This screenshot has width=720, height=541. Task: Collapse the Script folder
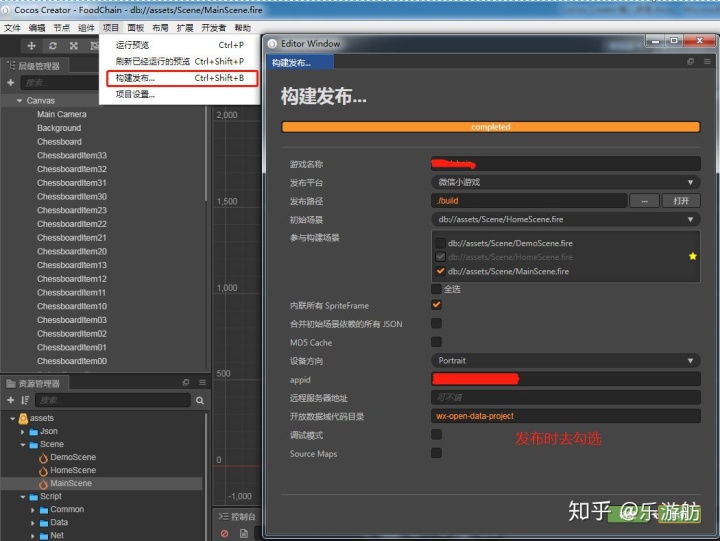[22, 496]
